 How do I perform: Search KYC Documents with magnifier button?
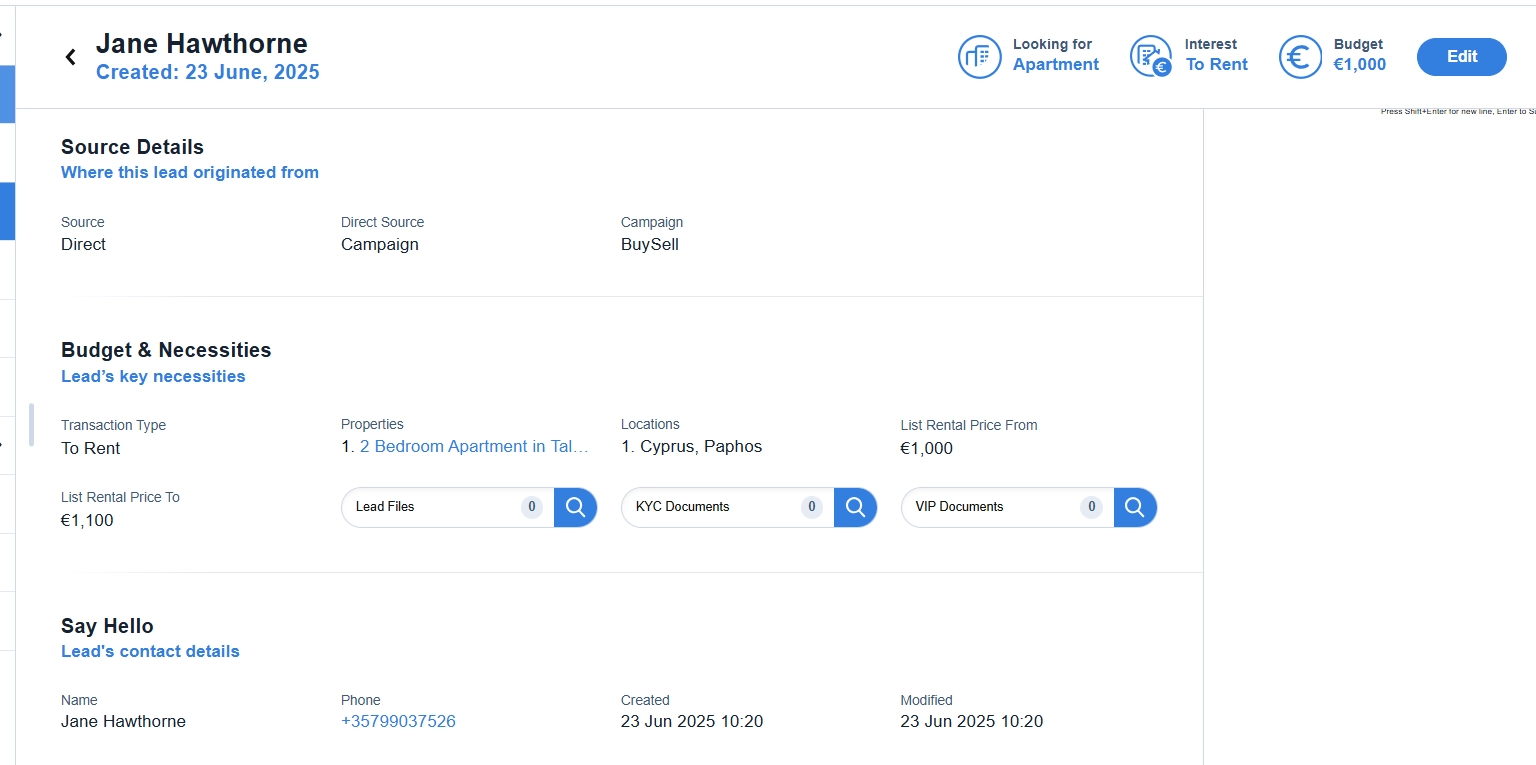[855, 507]
